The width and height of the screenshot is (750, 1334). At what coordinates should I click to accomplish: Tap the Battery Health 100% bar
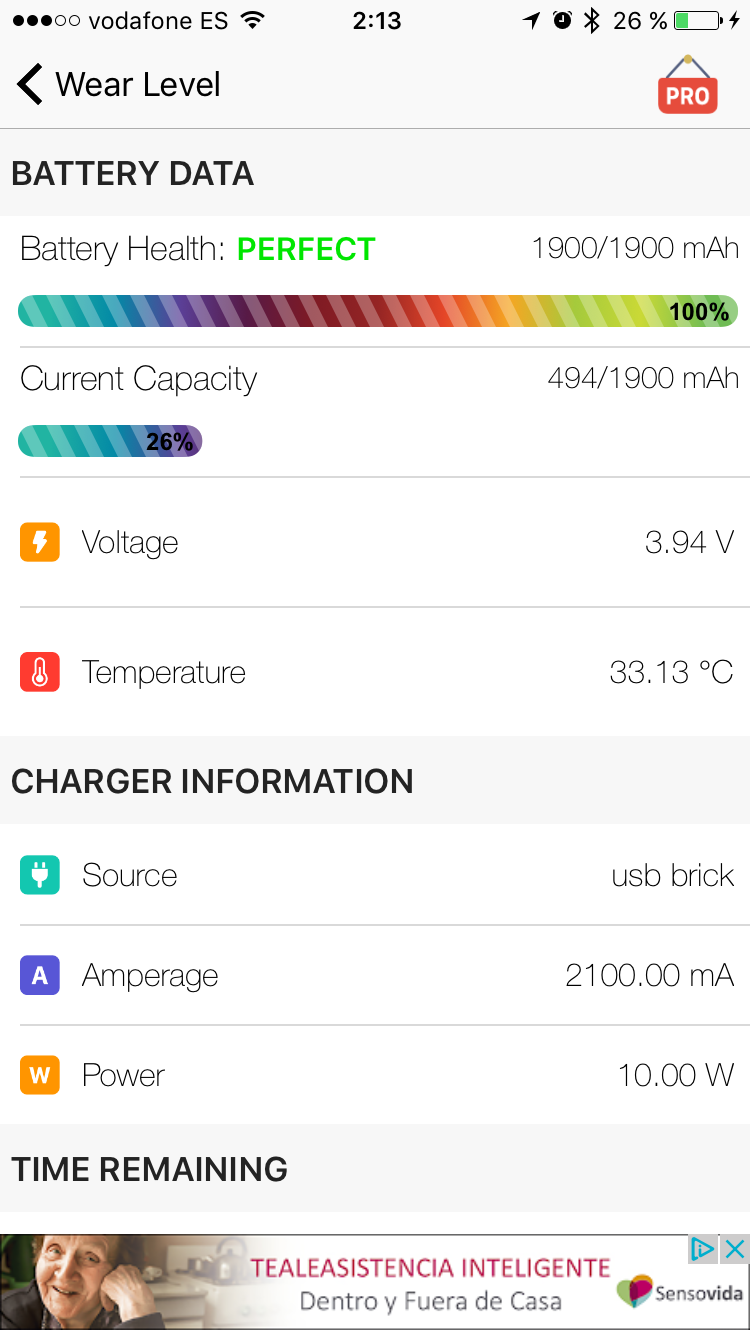(378, 311)
